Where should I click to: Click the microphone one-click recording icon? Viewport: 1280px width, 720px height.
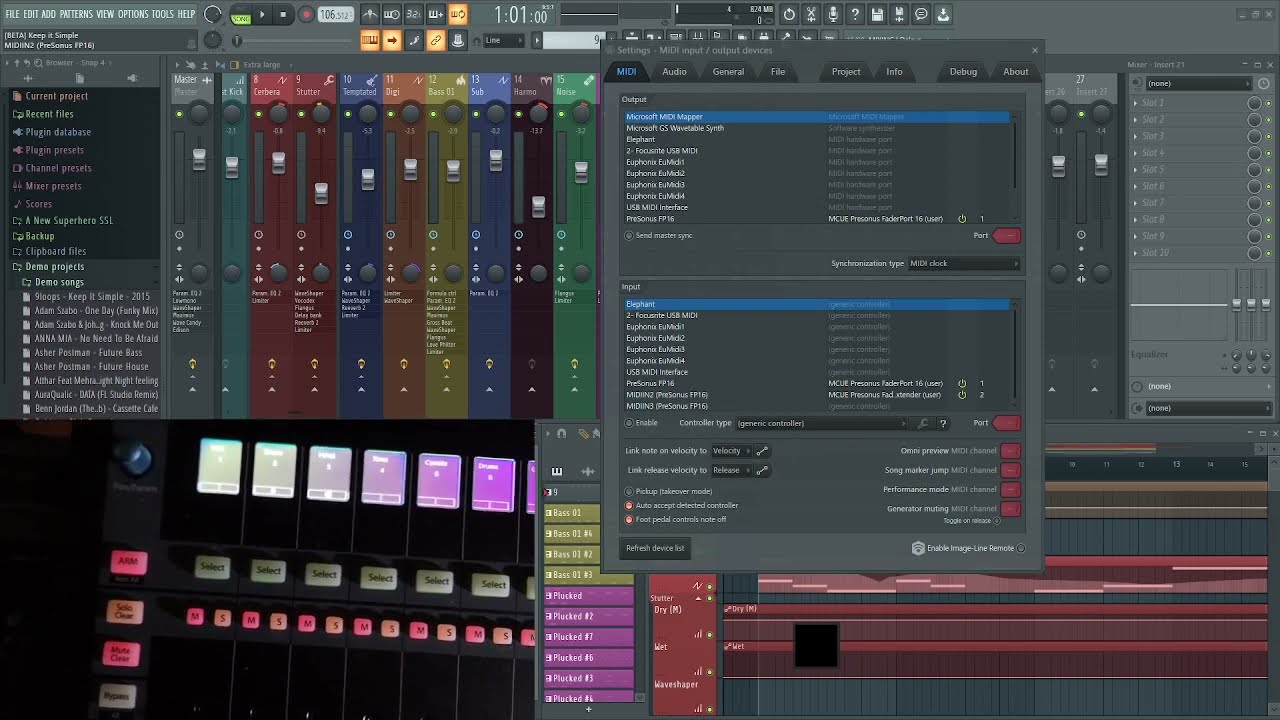coord(833,15)
